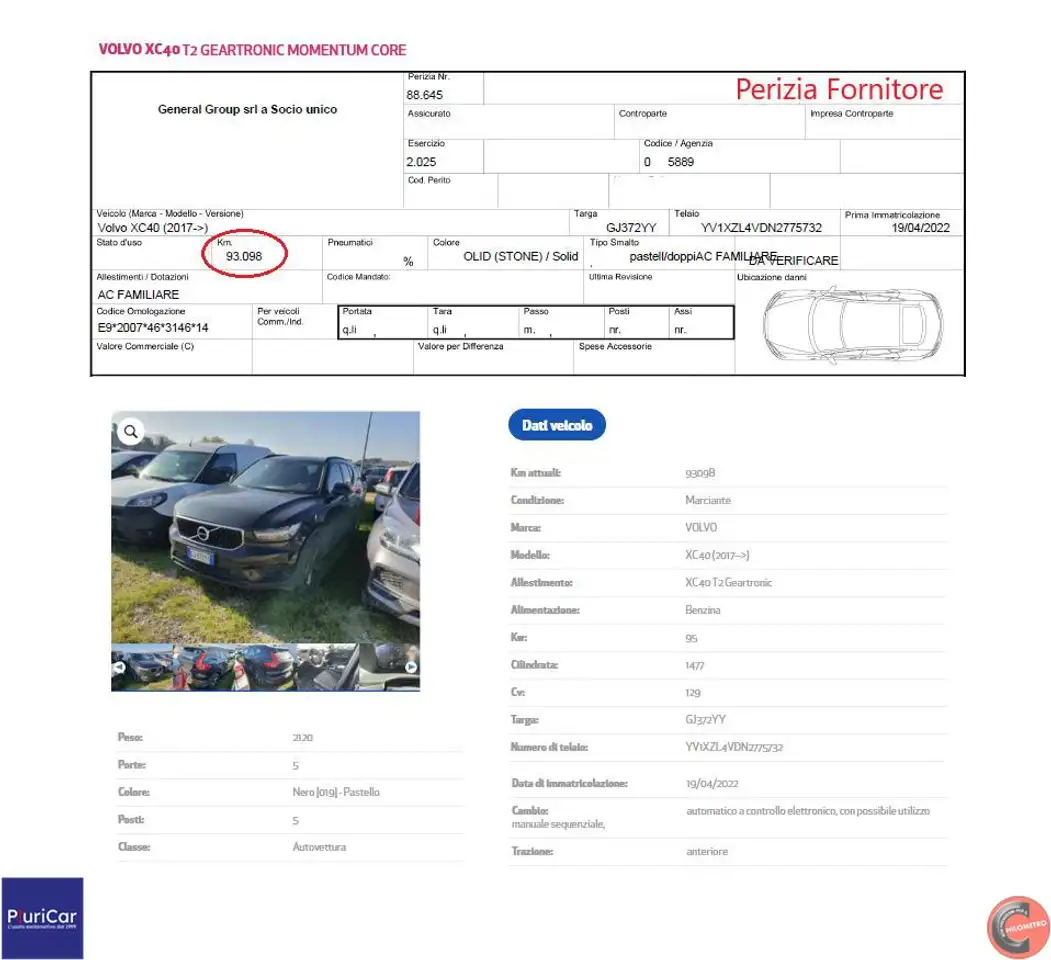
Task: Click title VOLVO XC40 T2 GEARTRONIC MOMENTUM CORE
Action: click(252, 50)
